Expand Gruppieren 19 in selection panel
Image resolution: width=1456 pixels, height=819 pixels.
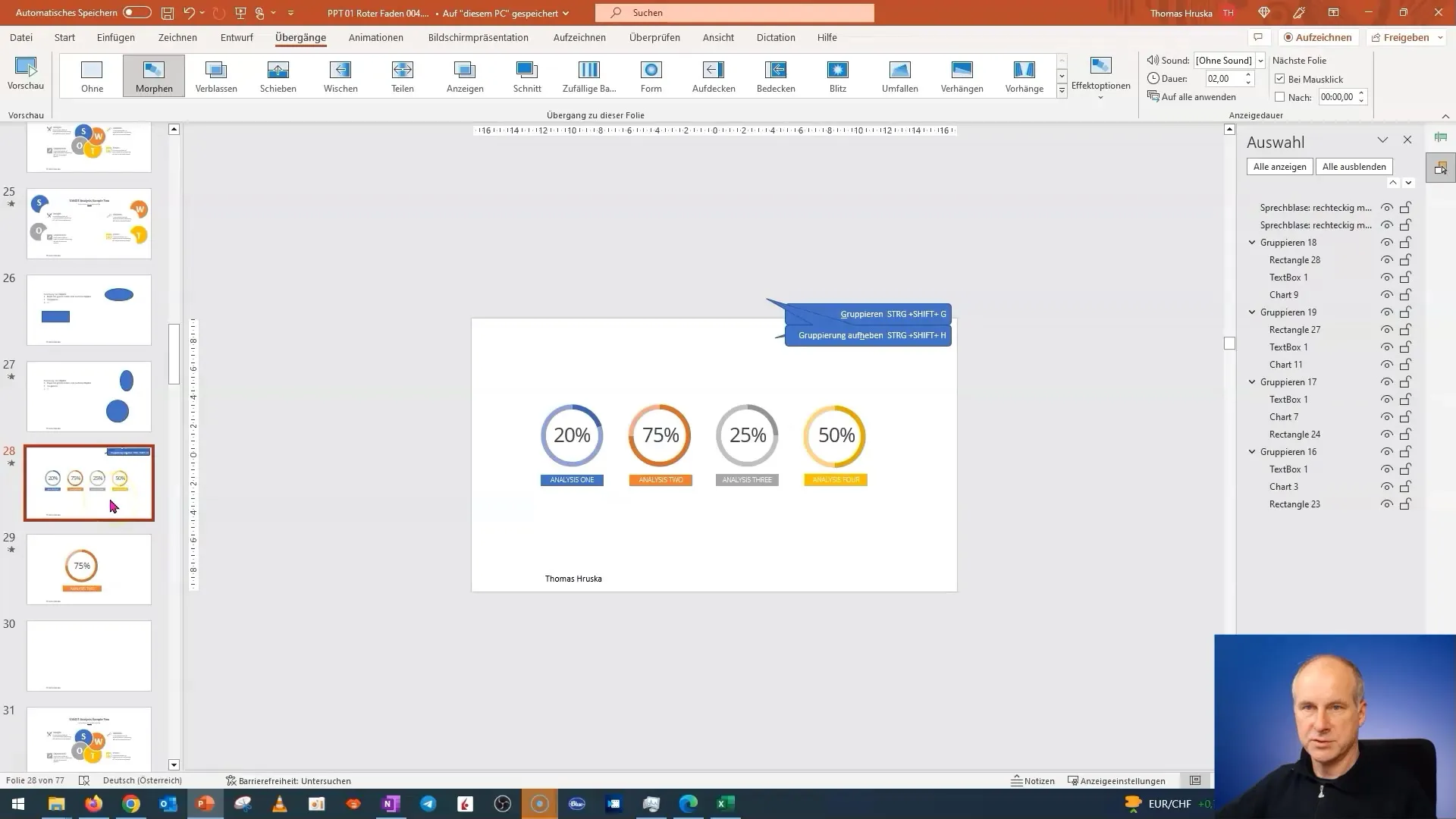[x=1253, y=312]
